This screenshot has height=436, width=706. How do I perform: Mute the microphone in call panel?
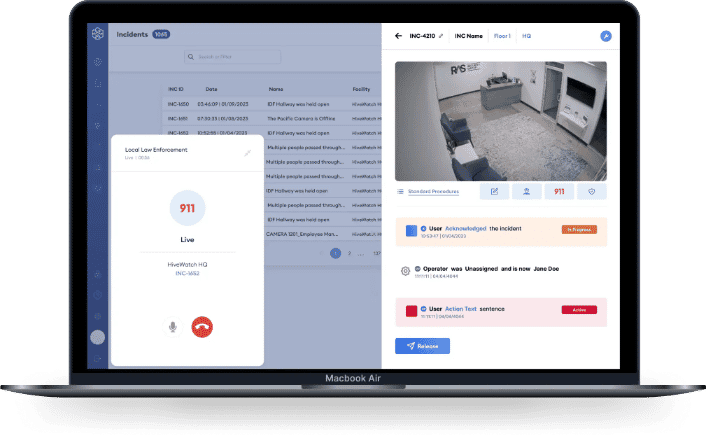click(172, 326)
